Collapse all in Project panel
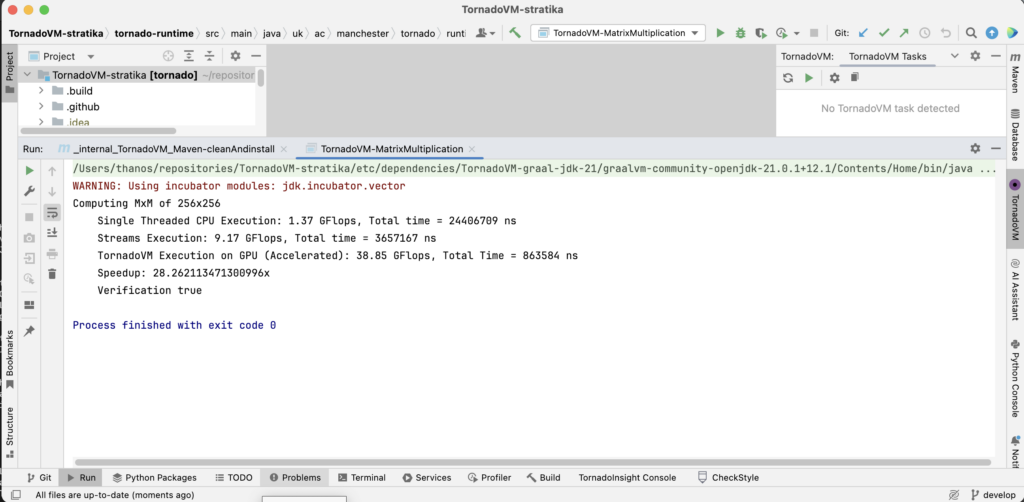This screenshot has width=1024, height=502. [209, 56]
